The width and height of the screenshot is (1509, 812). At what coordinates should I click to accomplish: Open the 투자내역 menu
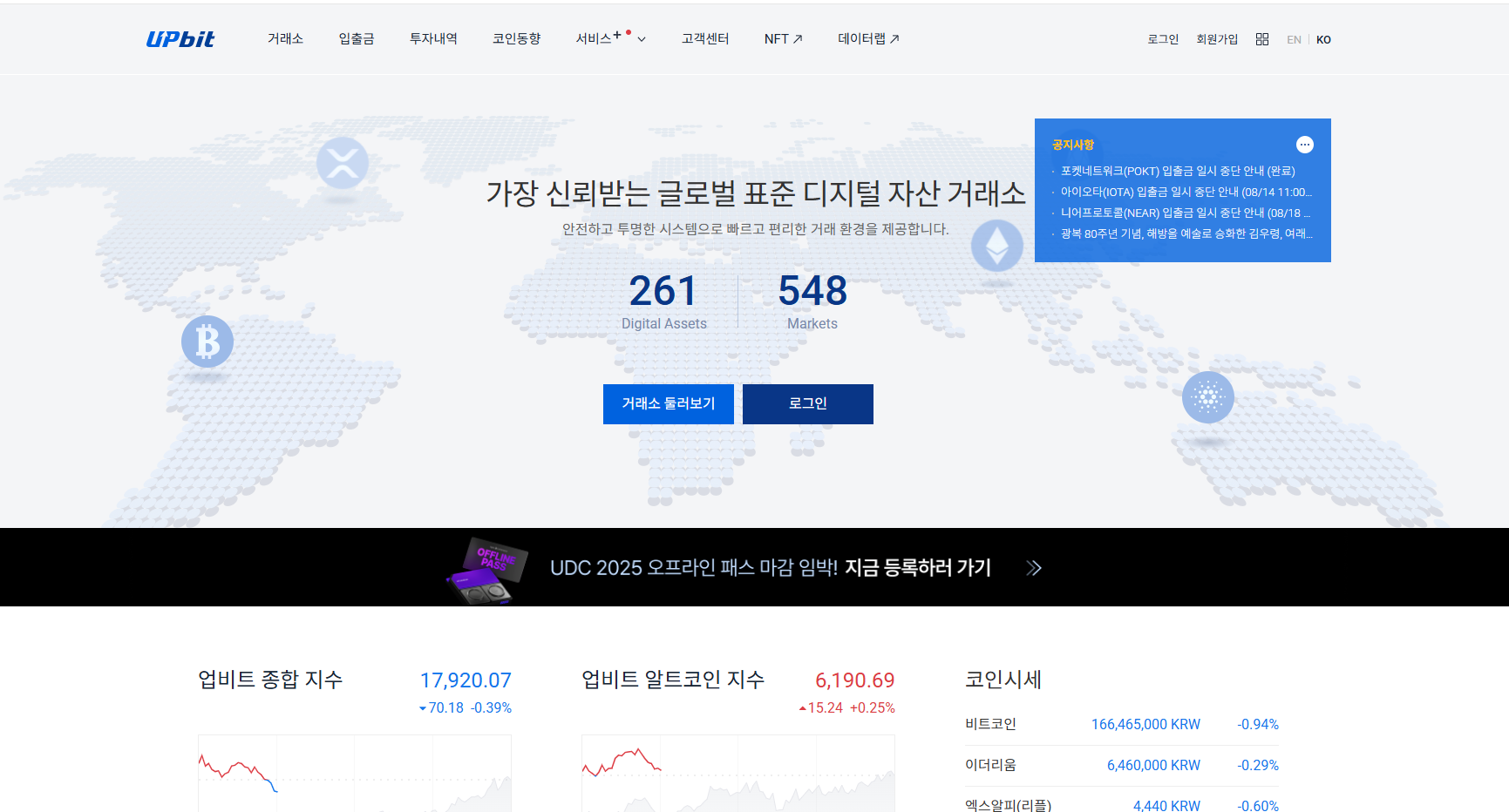(433, 39)
